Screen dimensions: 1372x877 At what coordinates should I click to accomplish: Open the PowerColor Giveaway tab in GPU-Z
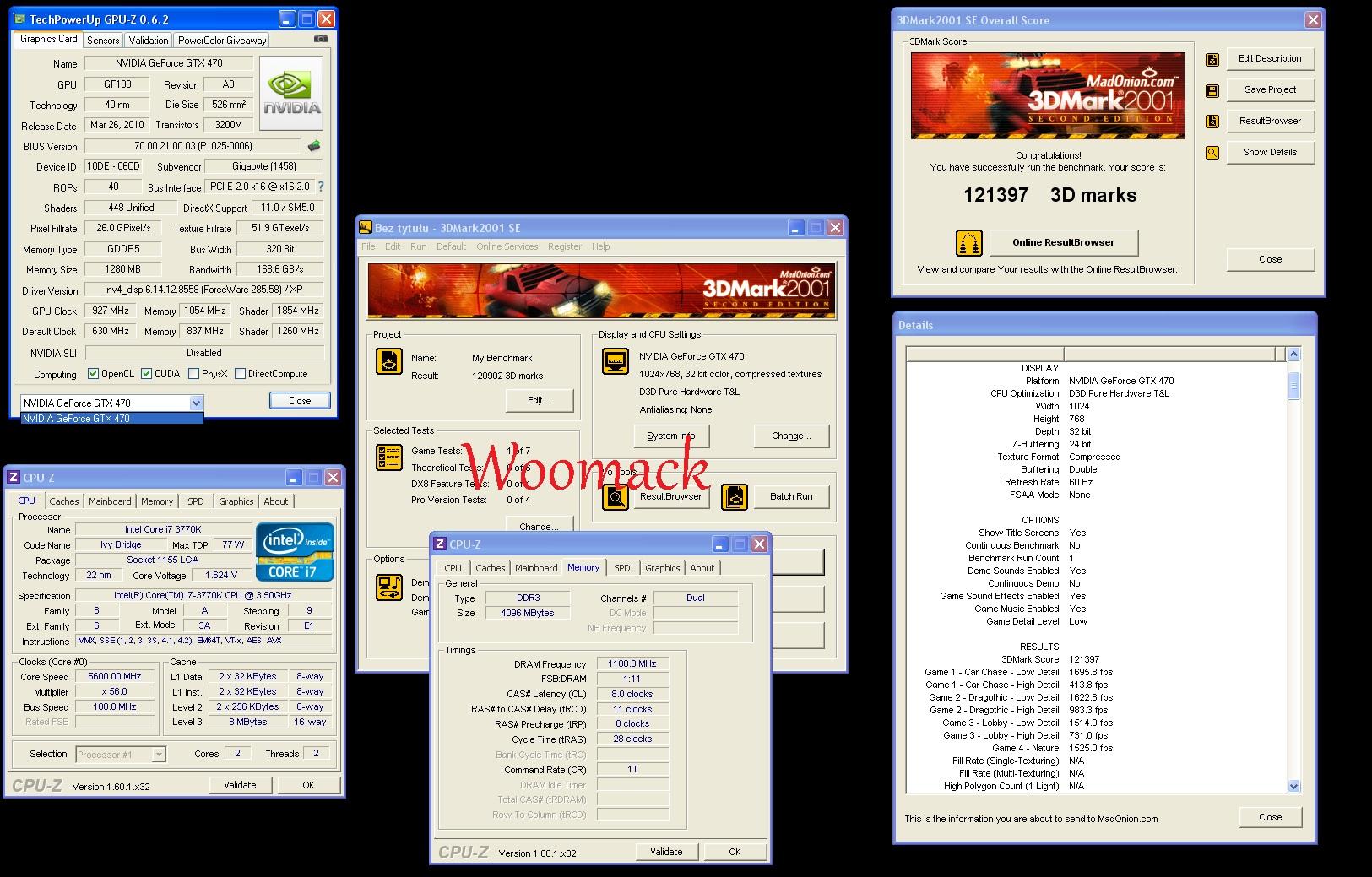pyautogui.click(x=222, y=40)
